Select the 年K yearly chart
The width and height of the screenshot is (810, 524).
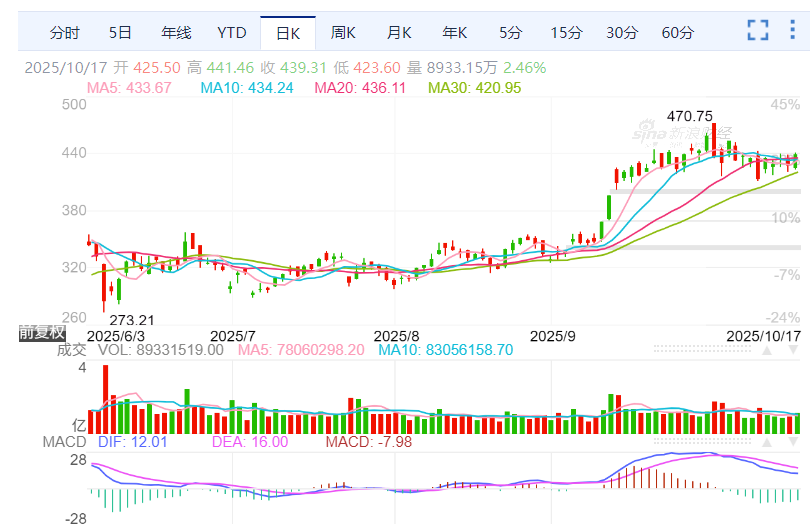[x=455, y=33]
